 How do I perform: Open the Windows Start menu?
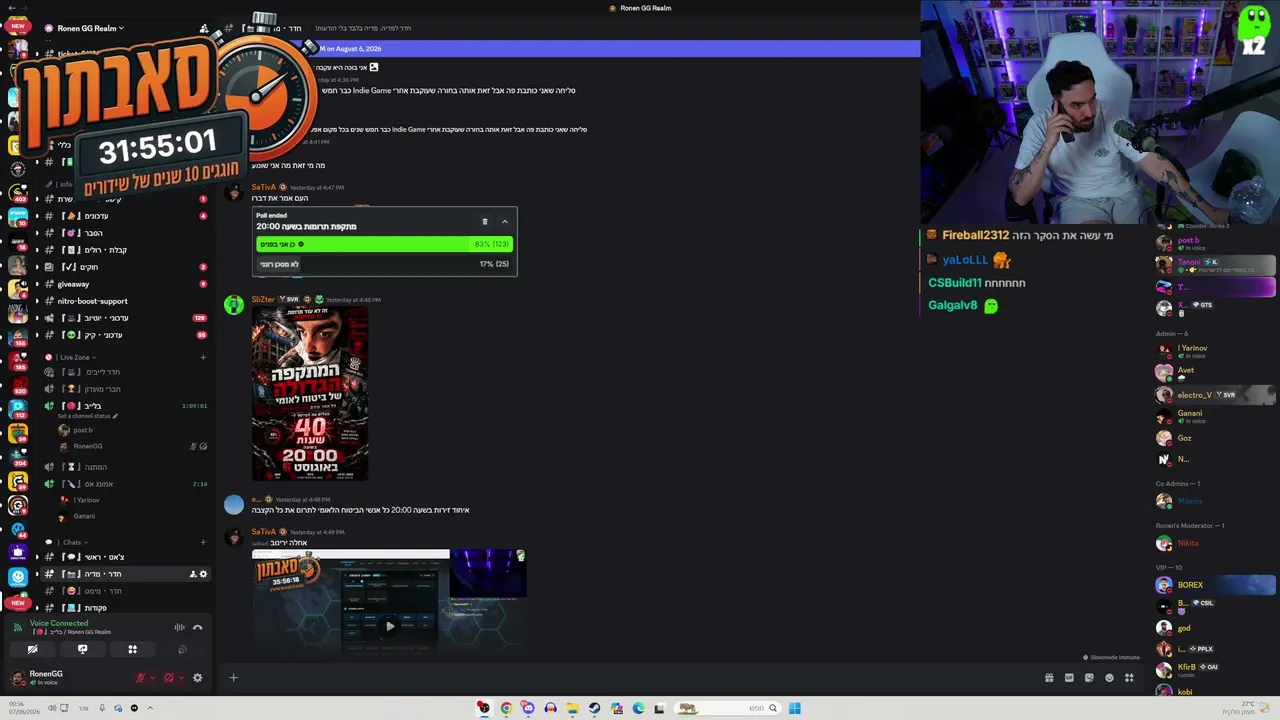794,708
